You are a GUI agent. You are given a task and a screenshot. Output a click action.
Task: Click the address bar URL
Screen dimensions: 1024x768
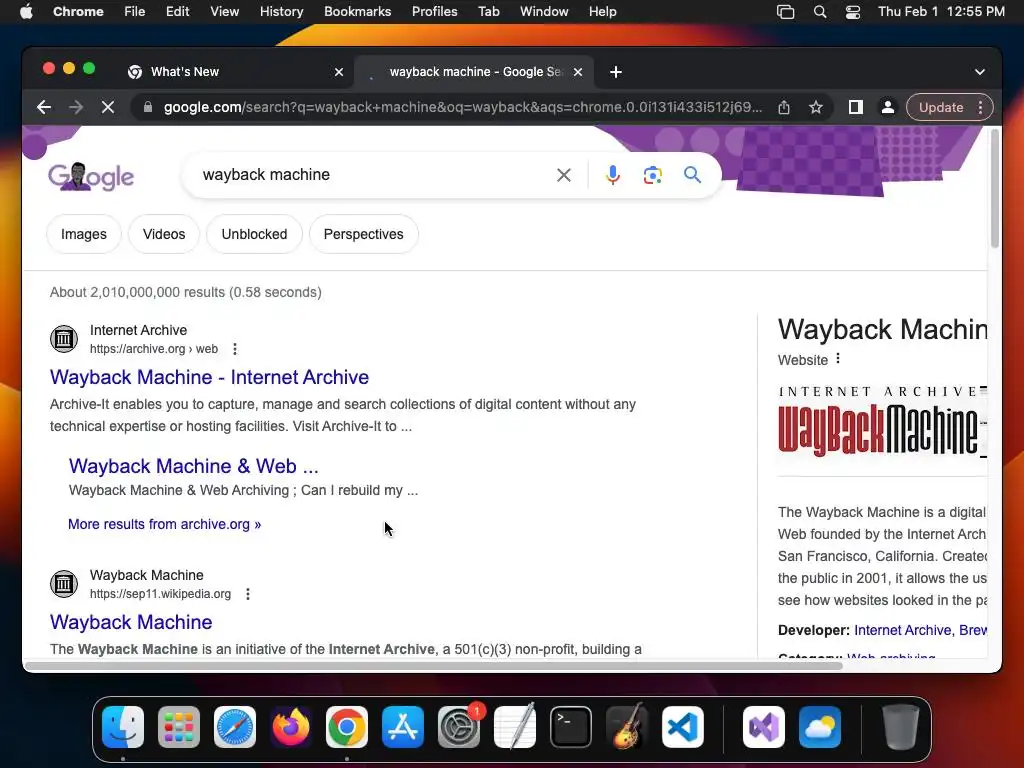click(462, 107)
